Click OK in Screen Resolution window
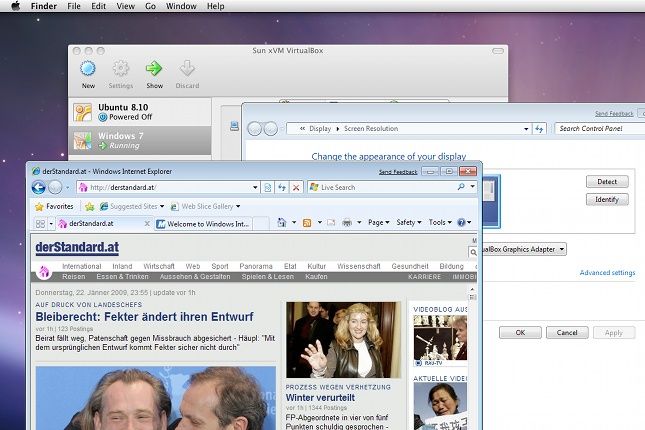This screenshot has width=645, height=430. point(520,332)
